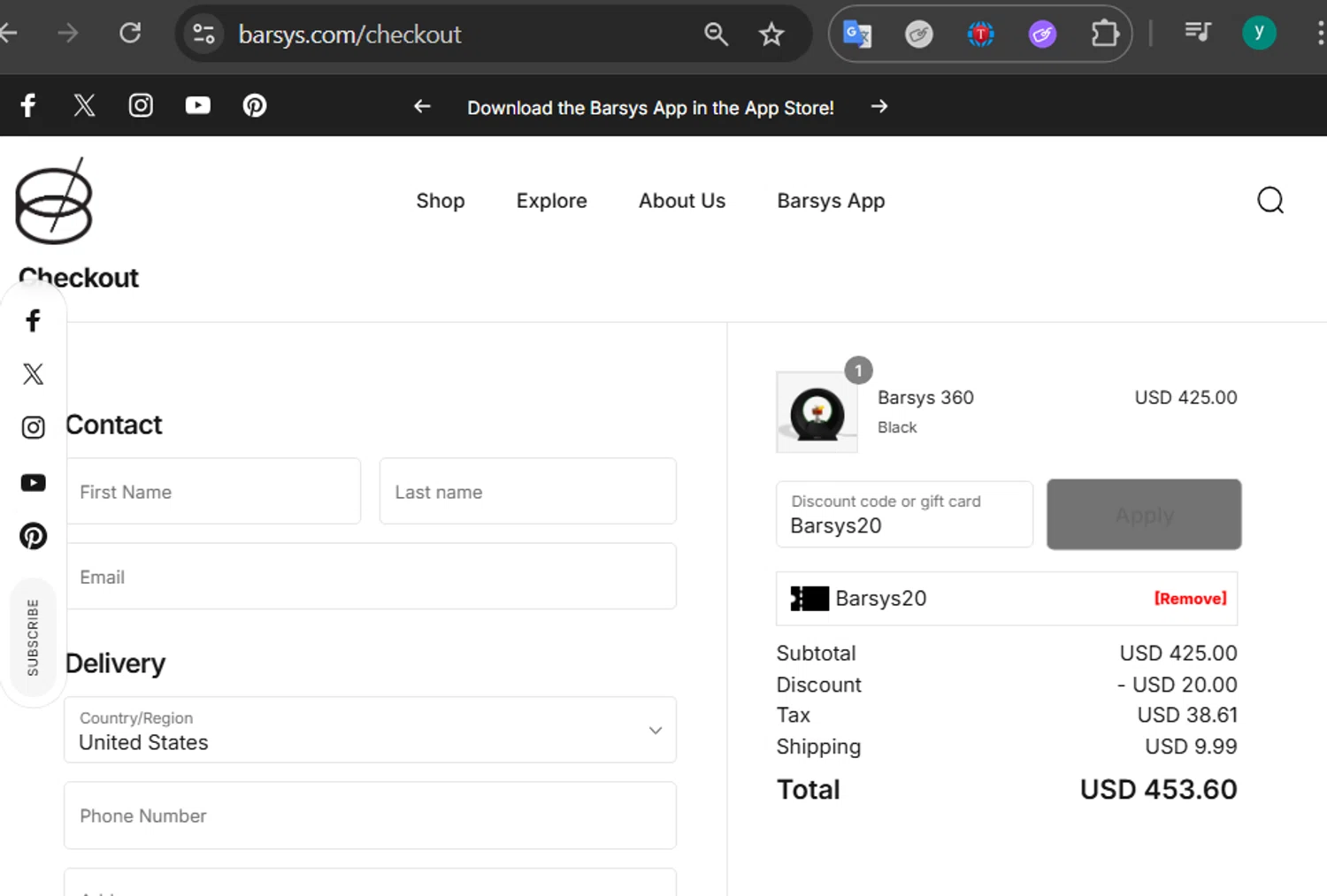The image size is (1327, 896).
Task: Click the Download the Barsys App announcement
Action: [x=650, y=108]
